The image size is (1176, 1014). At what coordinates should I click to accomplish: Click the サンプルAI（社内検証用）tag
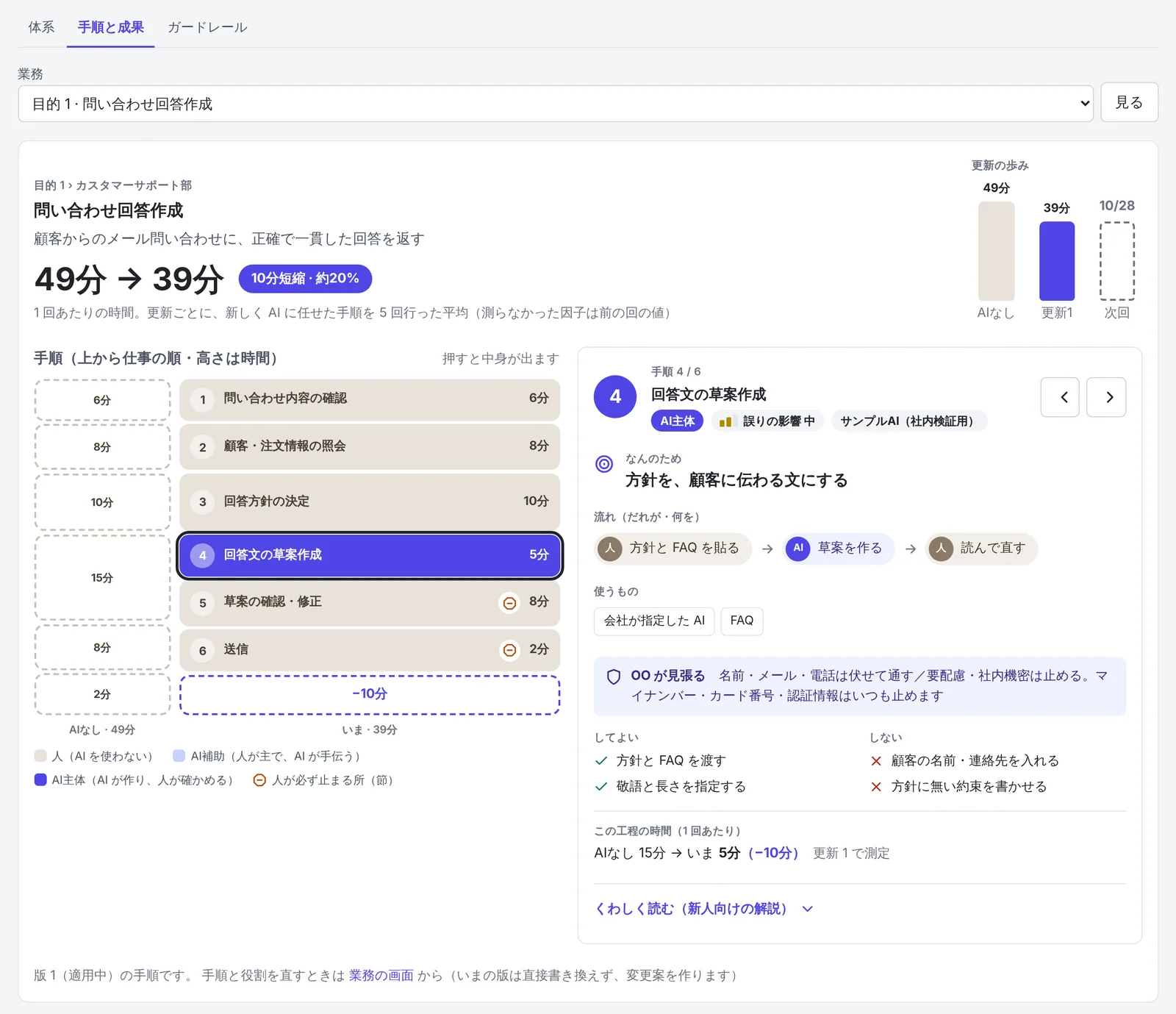click(x=908, y=421)
